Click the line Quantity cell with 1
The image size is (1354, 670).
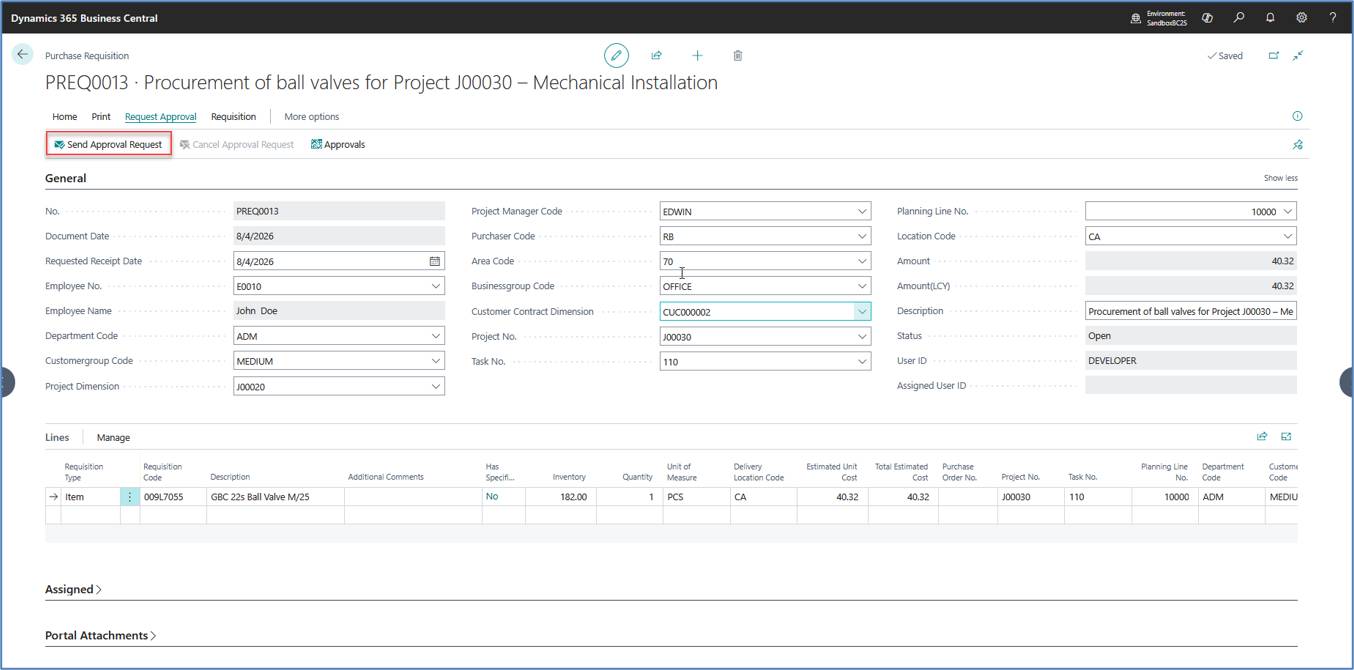(x=628, y=497)
